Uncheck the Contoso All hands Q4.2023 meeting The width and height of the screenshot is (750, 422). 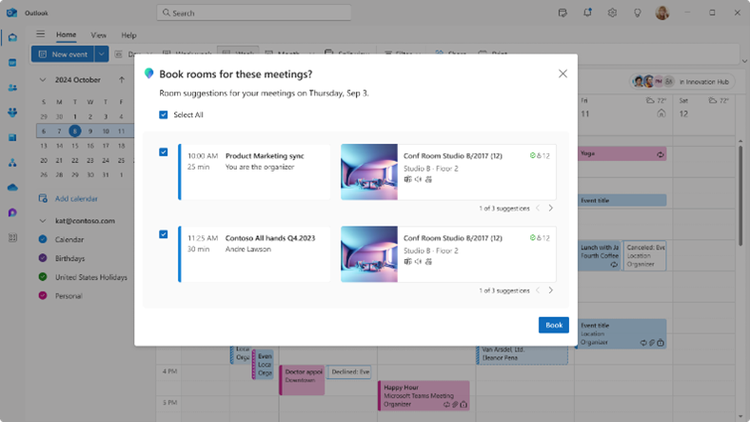[x=164, y=234]
